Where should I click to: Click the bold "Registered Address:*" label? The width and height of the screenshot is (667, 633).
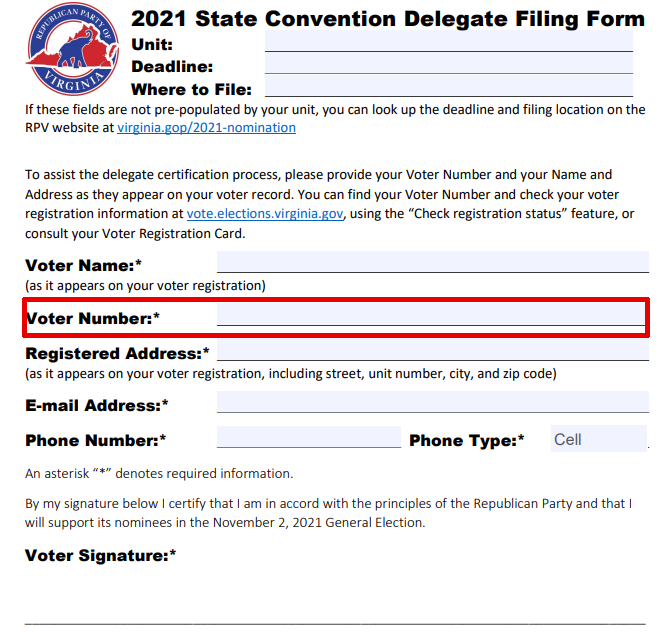tap(117, 354)
